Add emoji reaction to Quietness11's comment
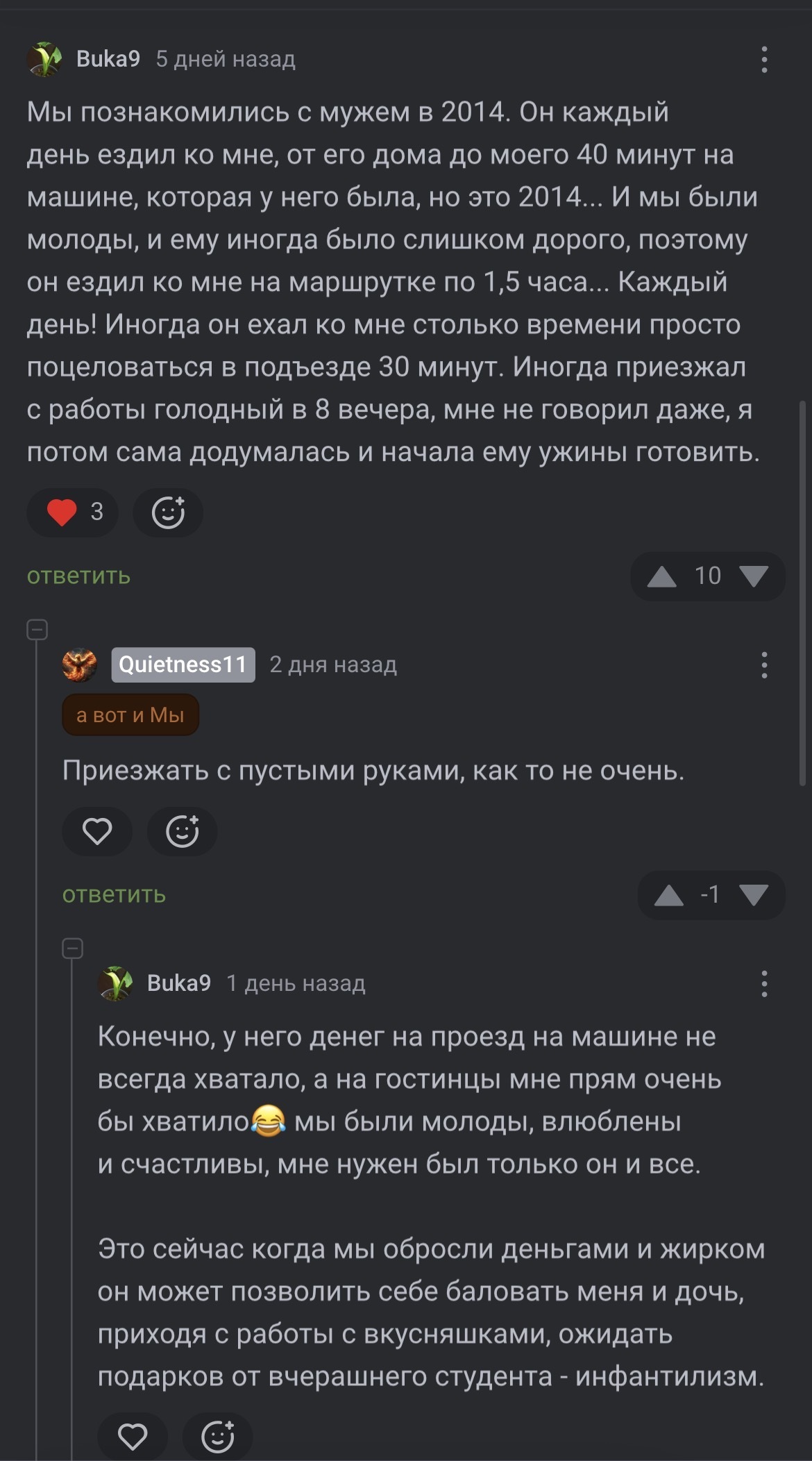 click(182, 831)
